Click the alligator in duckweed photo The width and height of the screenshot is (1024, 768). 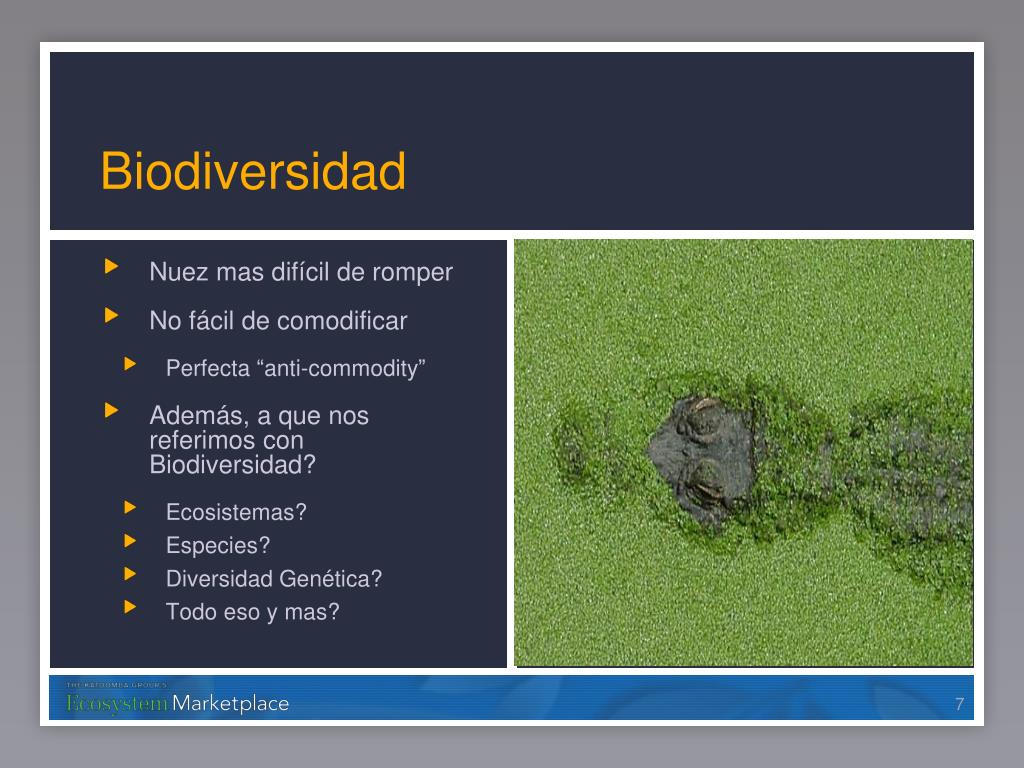tap(743, 453)
